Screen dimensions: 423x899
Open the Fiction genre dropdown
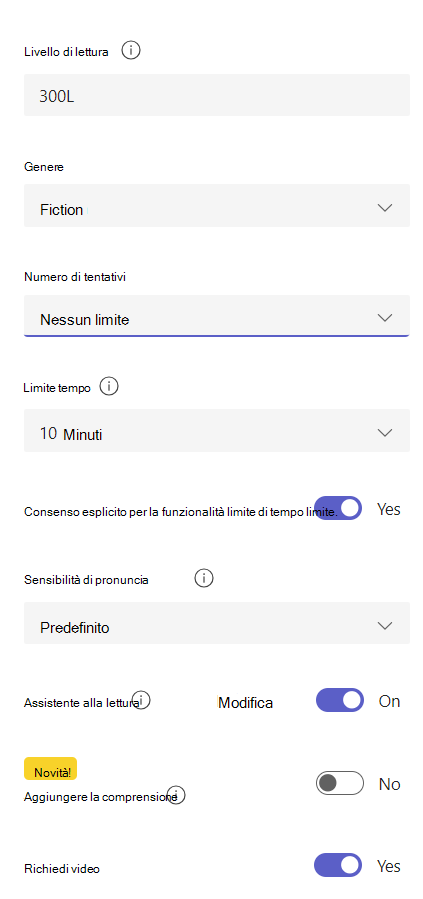click(x=217, y=206)
